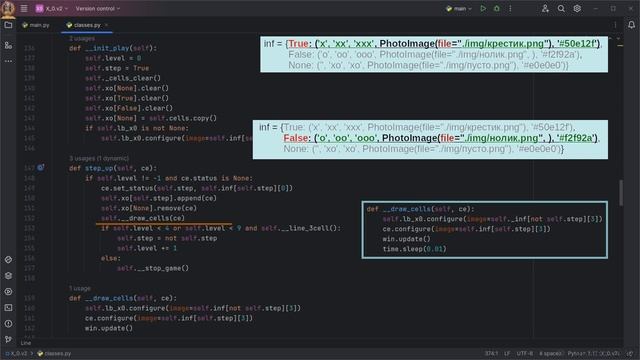Viewport: 640px width, 360px height.
Task: Change the UTF-8 file encoding
Action: click(524, 353)
